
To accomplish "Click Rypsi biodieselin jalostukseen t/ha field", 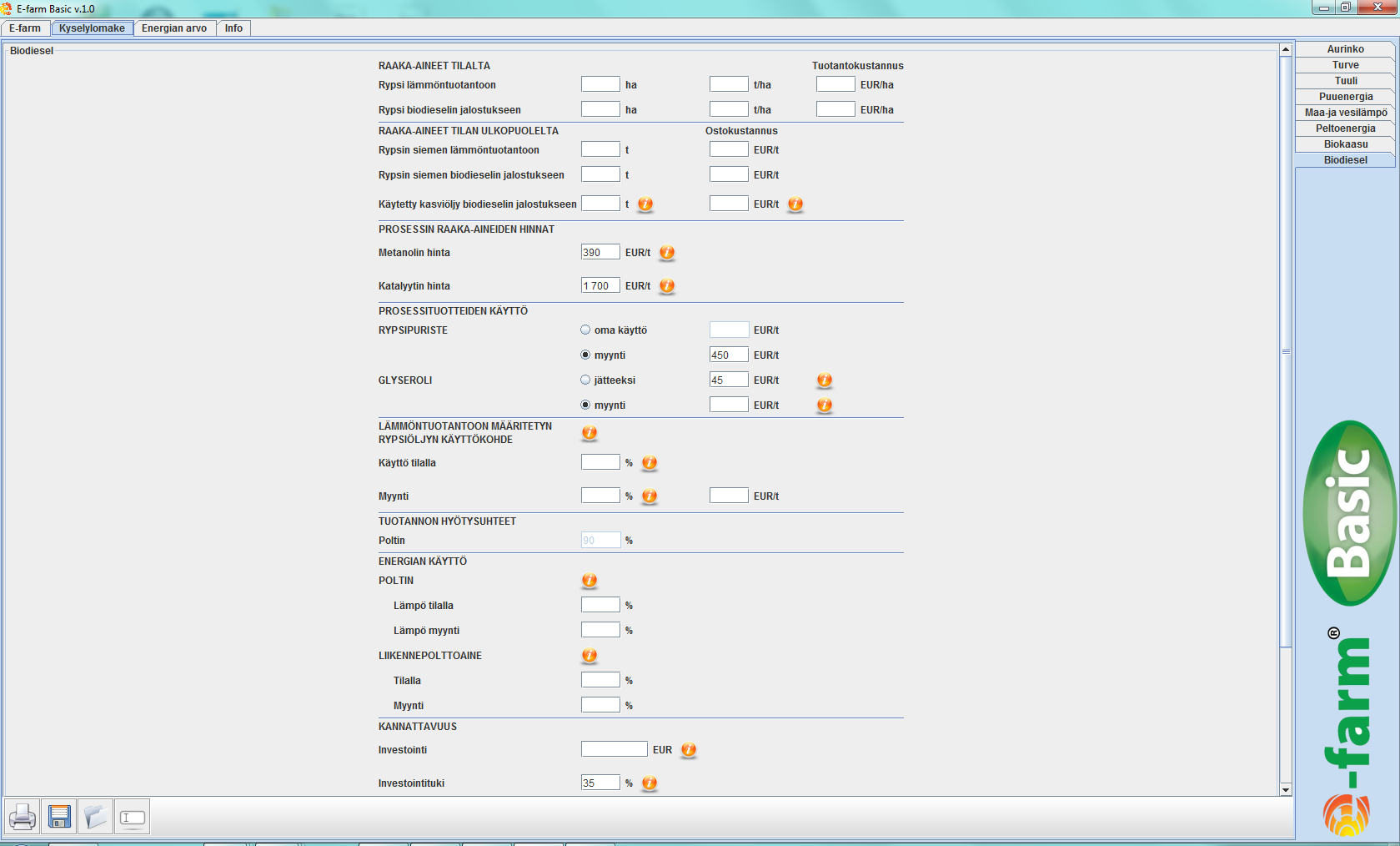I will click(729, 109).
